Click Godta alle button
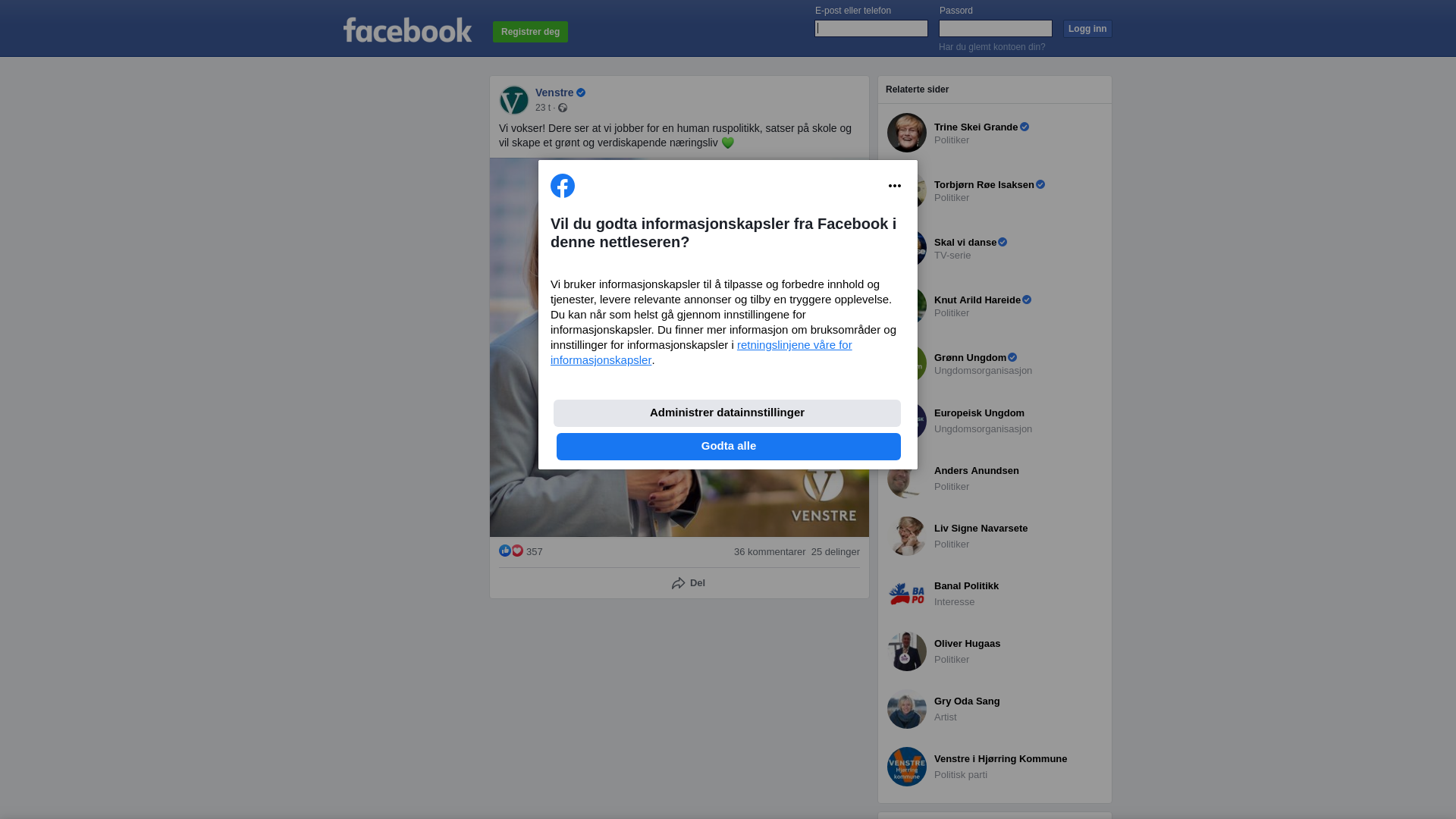The height and width of the screenshot is (819, 1456). pos(729,447)
